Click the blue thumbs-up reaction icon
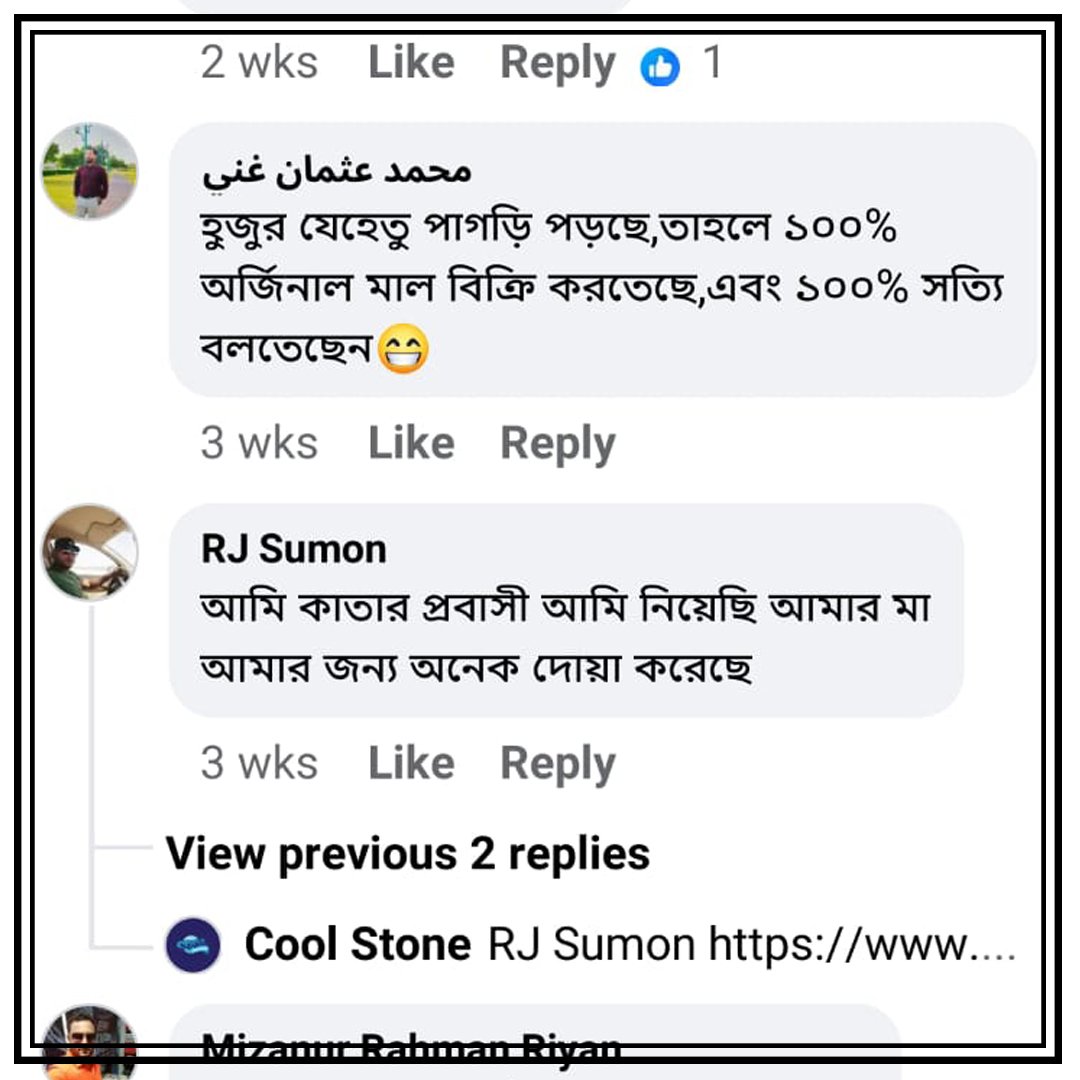The width and height of the screenshot is (1080, 1080). pyautogui.click(x=659, y=63)
